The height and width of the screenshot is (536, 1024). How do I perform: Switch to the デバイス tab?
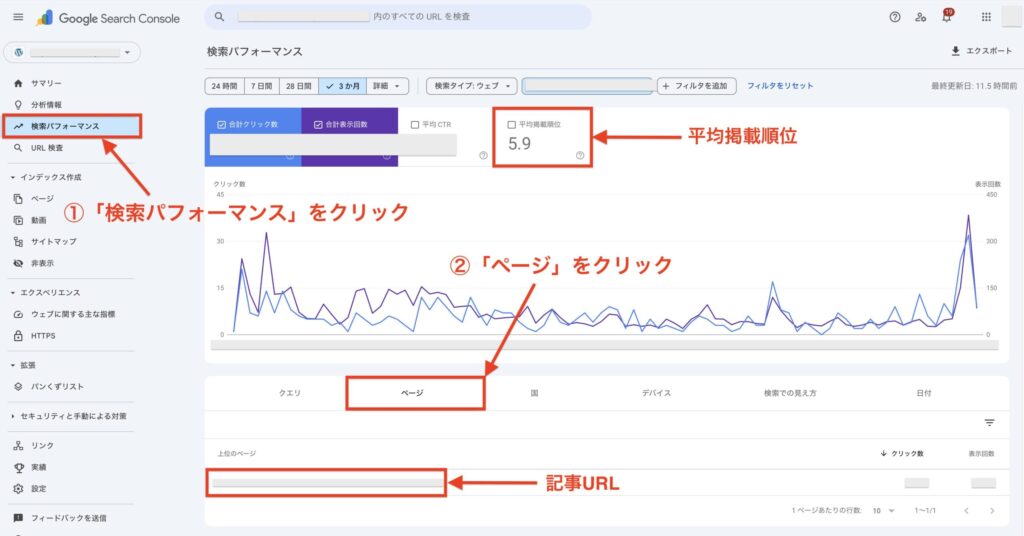coord(656,393)
